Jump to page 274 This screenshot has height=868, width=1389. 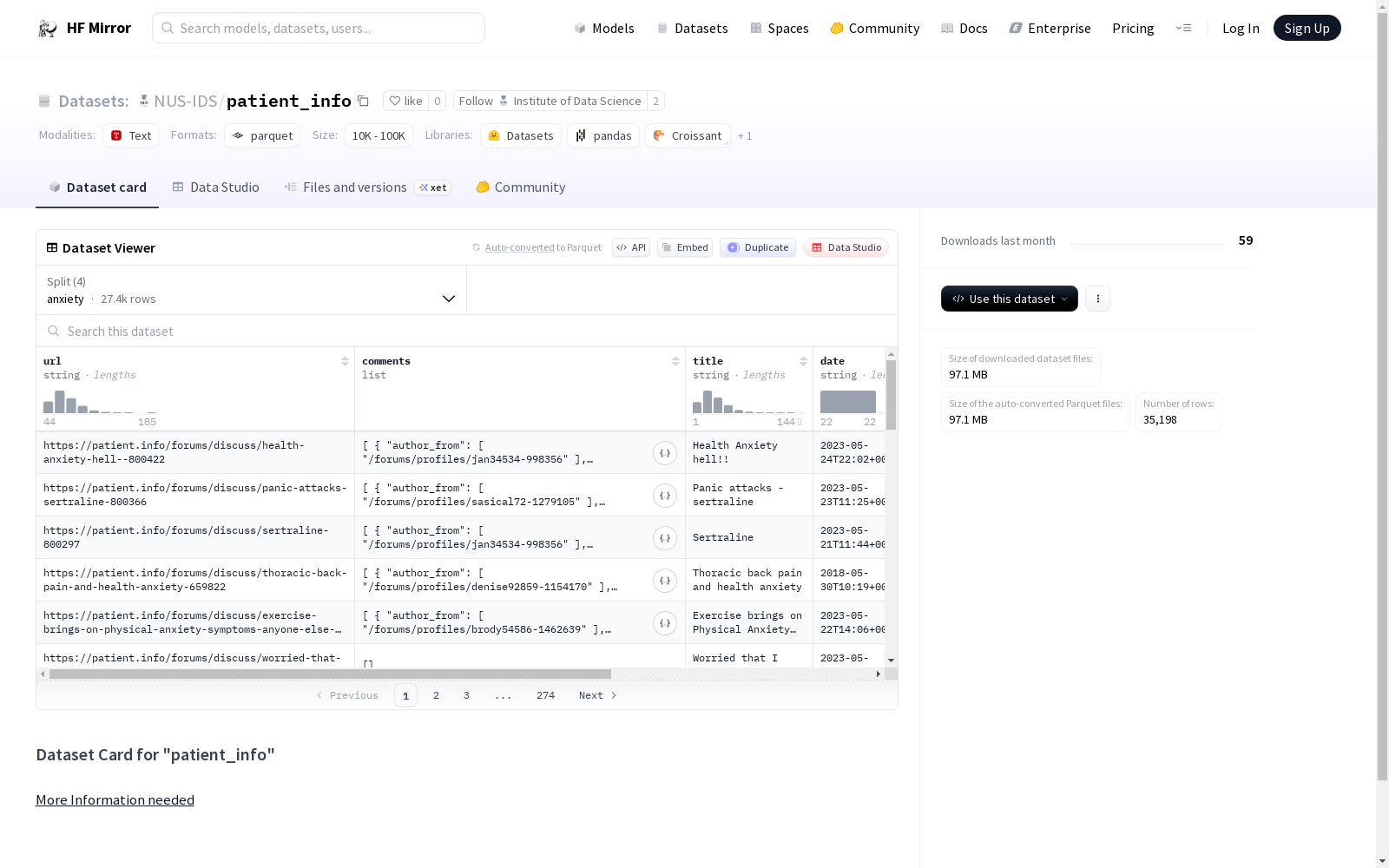[x=545, y=695]
